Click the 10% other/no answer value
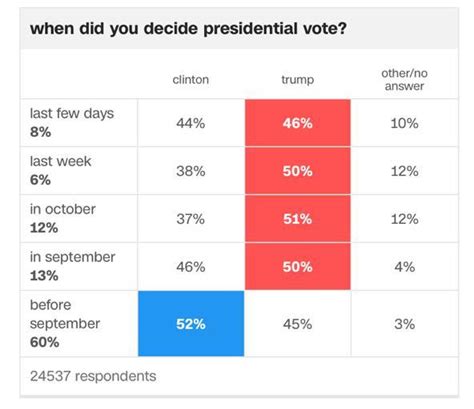Viewport: 474px width, 409px height. (x=404, y=123)
